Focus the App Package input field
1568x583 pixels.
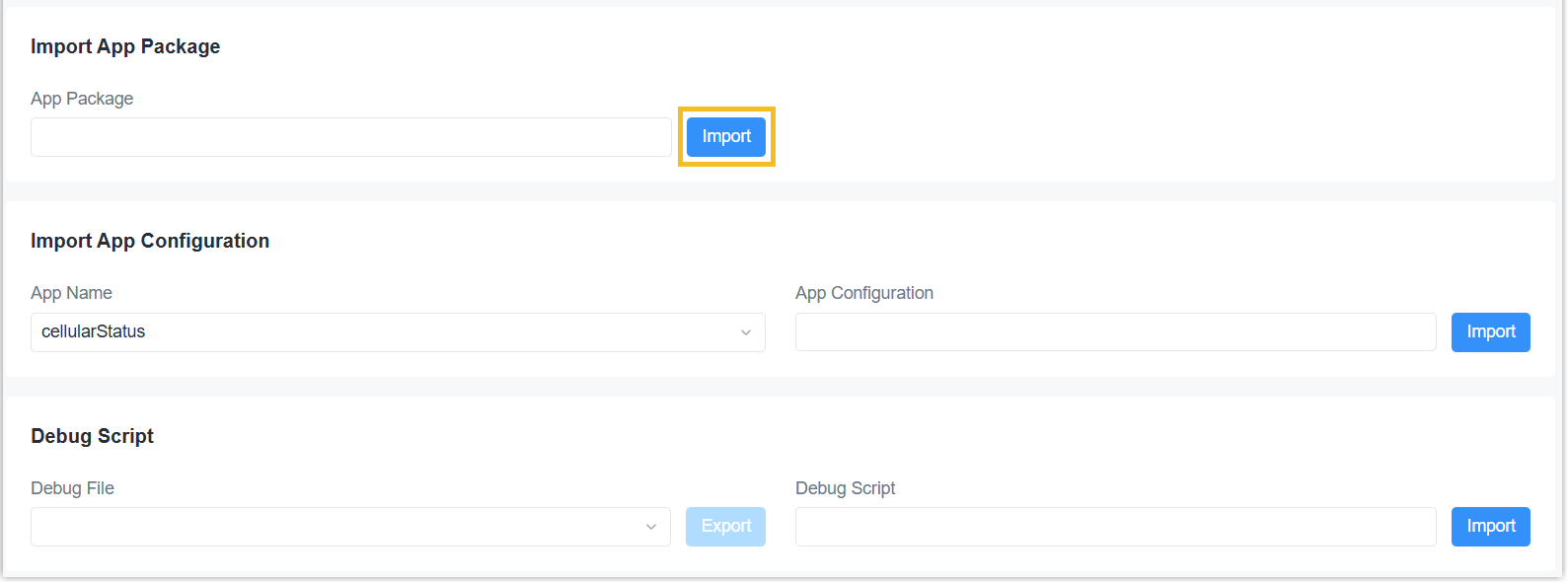click(350, 137)
